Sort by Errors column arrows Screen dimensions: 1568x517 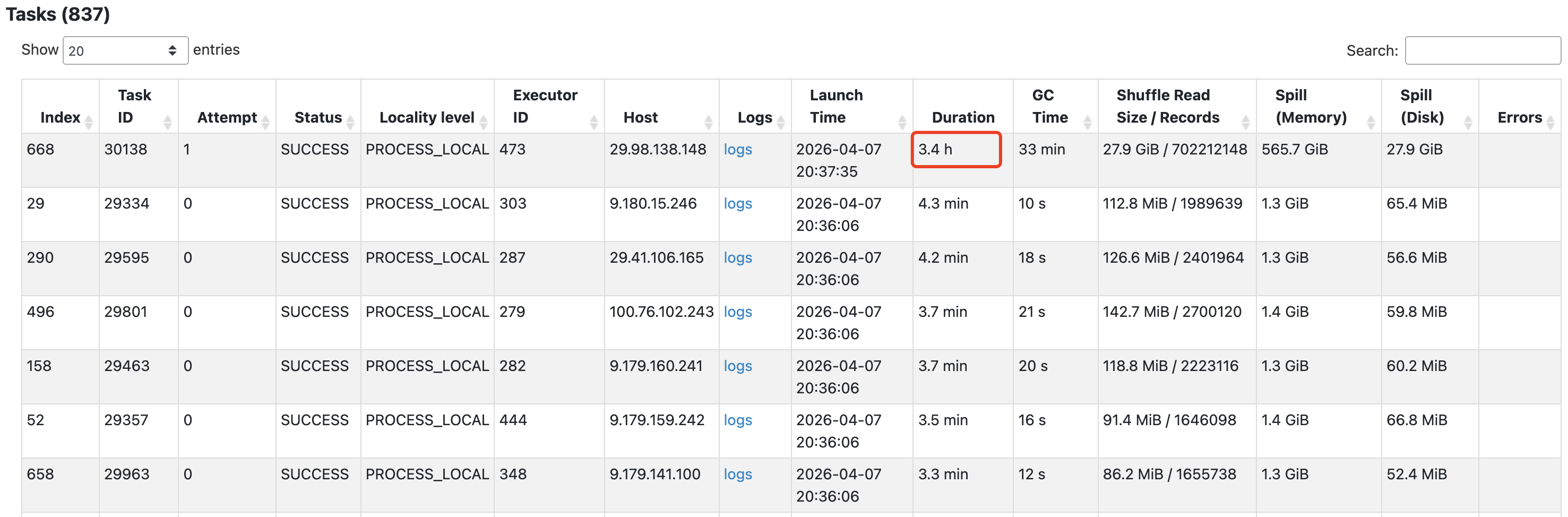pyautogui.click(x=1550, y=122)
